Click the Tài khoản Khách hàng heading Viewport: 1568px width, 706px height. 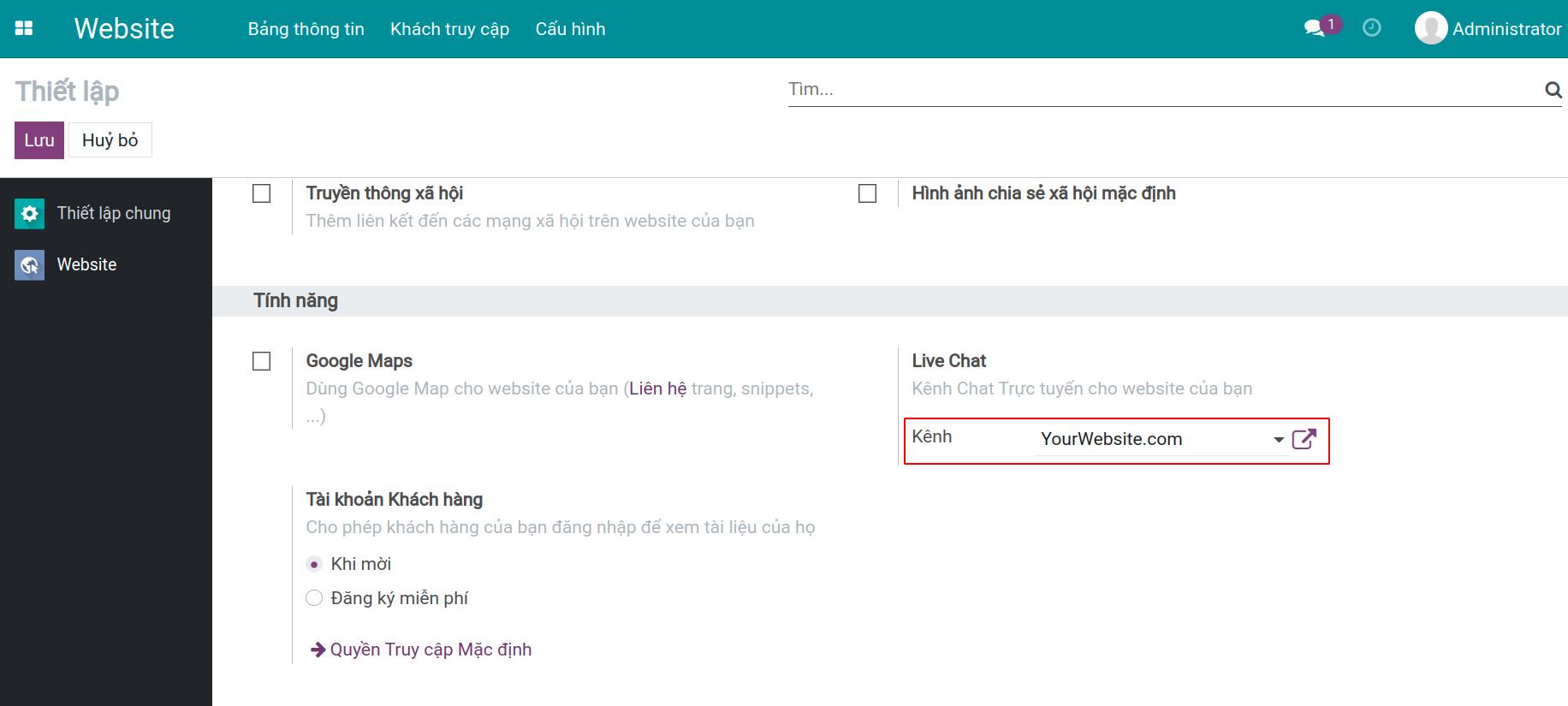(395, 500)
